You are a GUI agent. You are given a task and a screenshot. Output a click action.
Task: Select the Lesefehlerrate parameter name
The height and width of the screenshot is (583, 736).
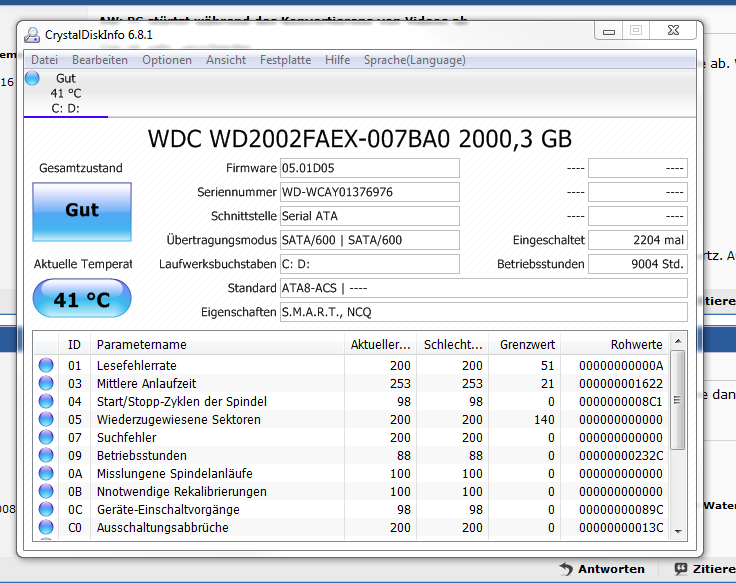(x=137, y=365)
